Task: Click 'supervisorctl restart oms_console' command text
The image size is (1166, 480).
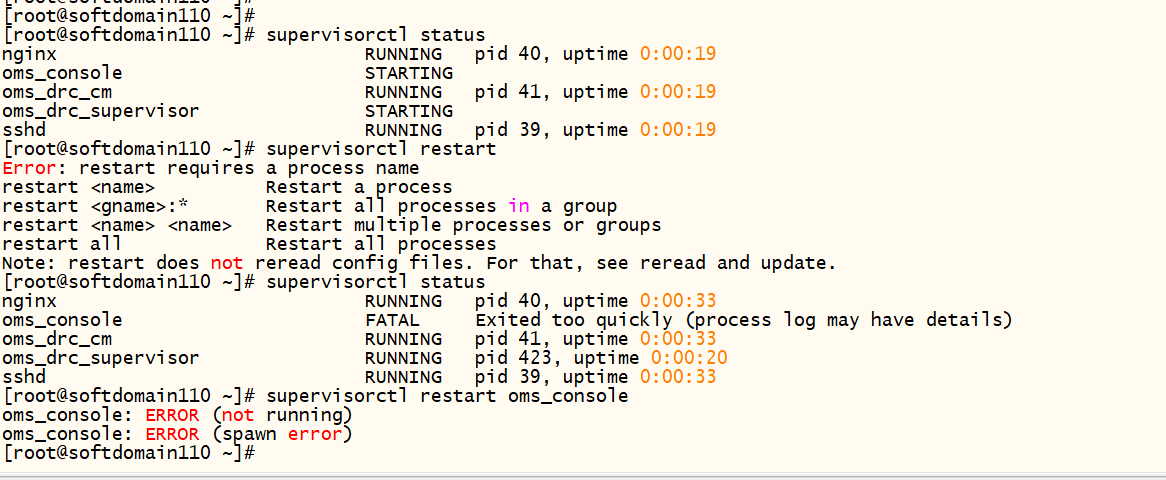Action: click(x=447, y=395)
